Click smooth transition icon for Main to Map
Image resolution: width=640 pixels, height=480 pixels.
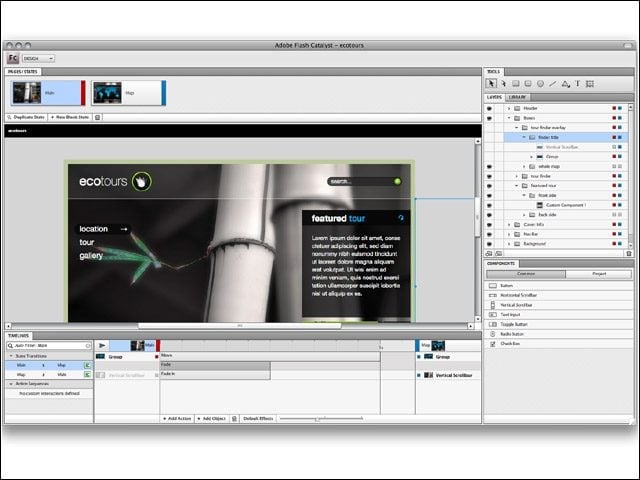click(87, 365)
